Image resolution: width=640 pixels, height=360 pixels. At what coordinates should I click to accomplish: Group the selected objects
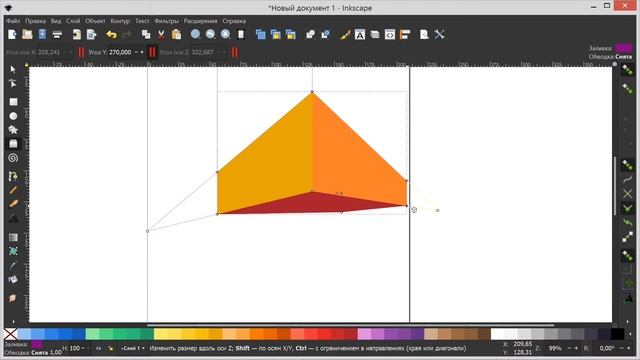310,35
